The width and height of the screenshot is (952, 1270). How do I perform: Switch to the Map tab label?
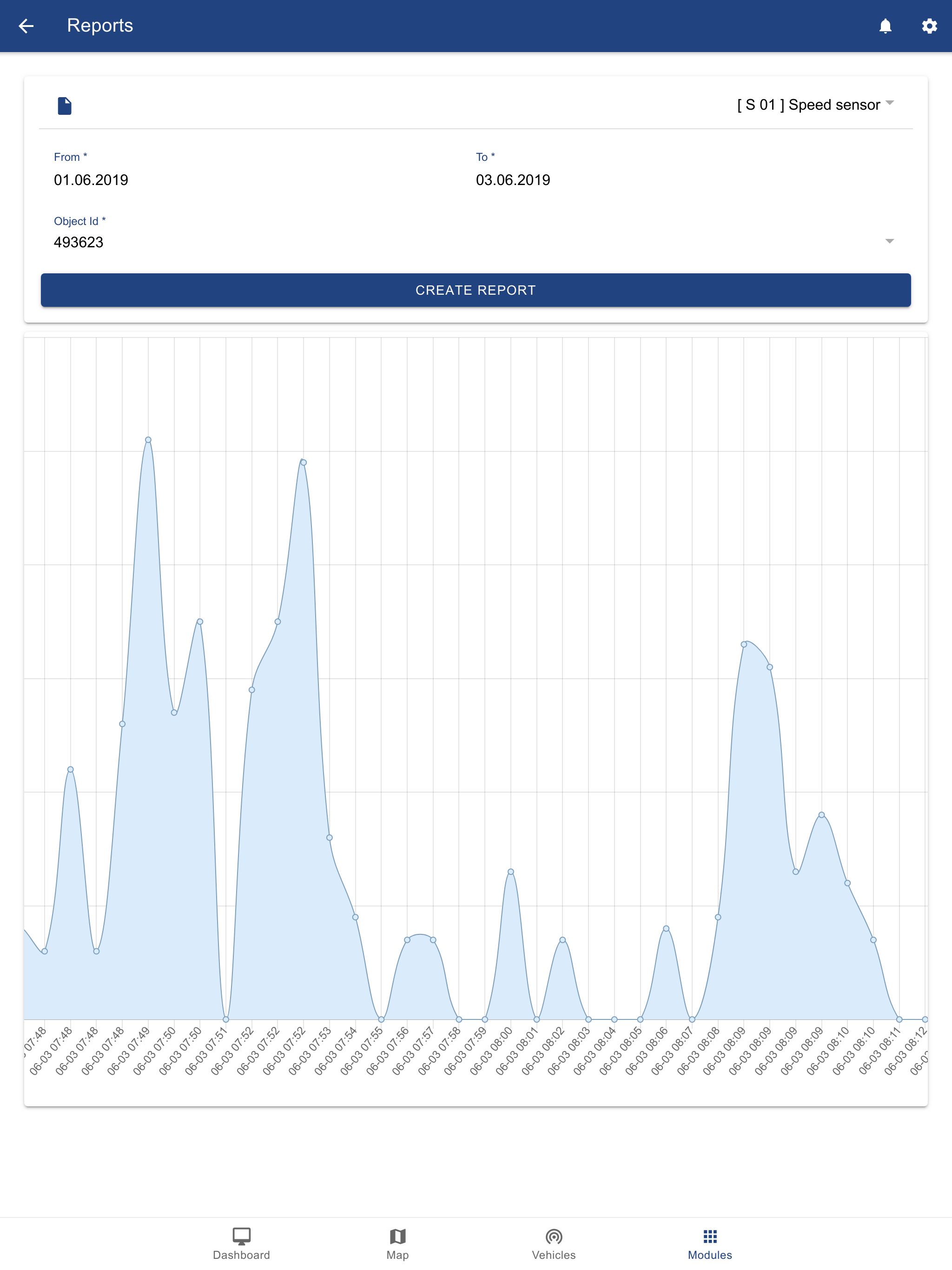pyautogui.click(x=397, y=1255)
